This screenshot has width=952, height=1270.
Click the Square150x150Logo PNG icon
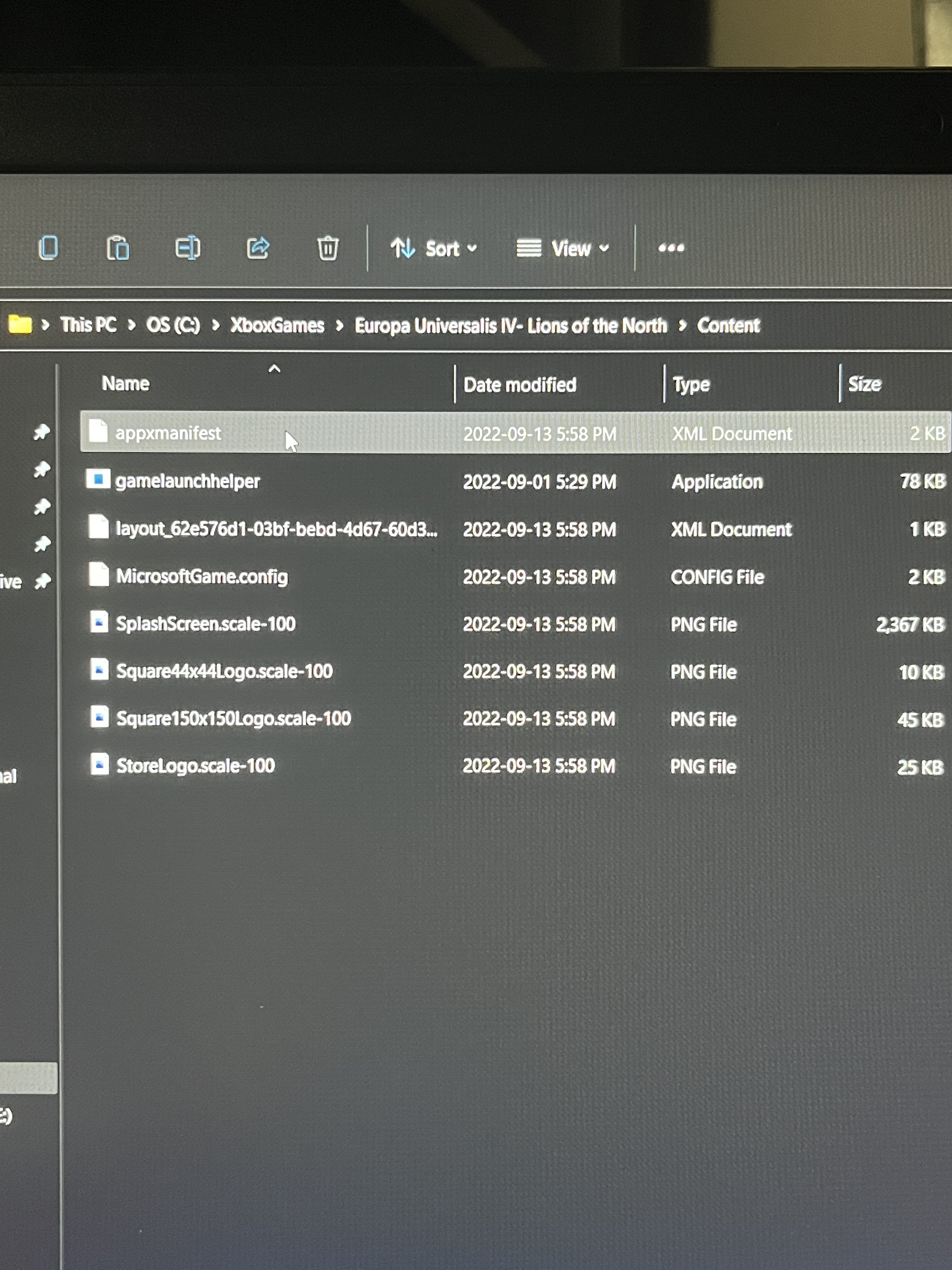[x=100, y=717]
